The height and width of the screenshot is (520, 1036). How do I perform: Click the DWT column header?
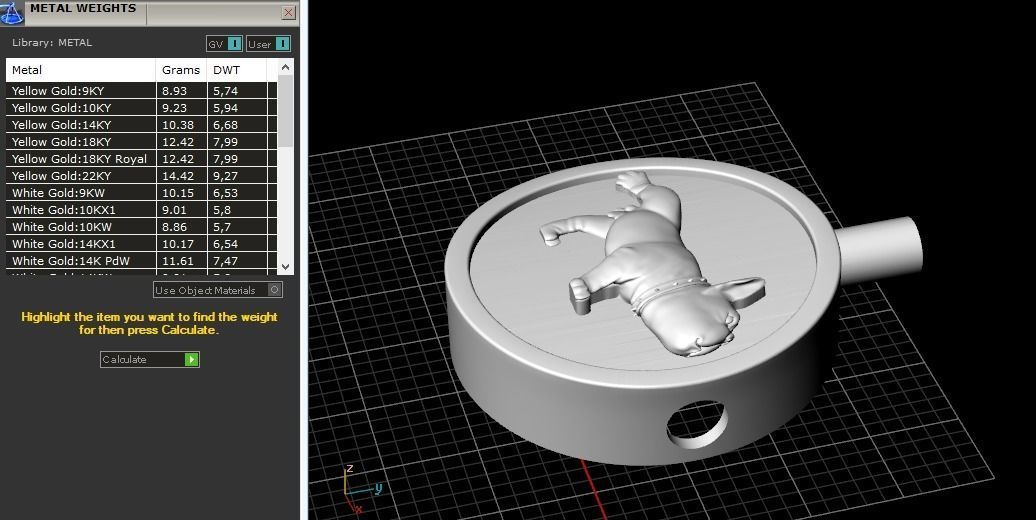click(237, 70)
